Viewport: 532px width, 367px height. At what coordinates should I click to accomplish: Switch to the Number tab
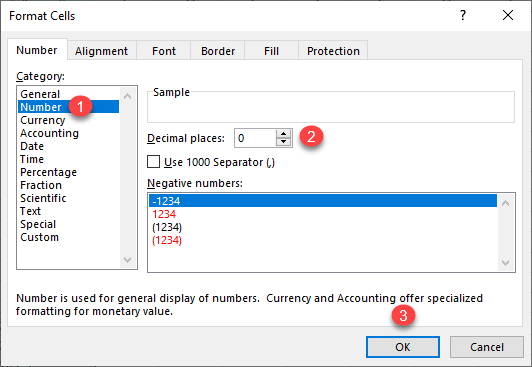tap(37, 50)
